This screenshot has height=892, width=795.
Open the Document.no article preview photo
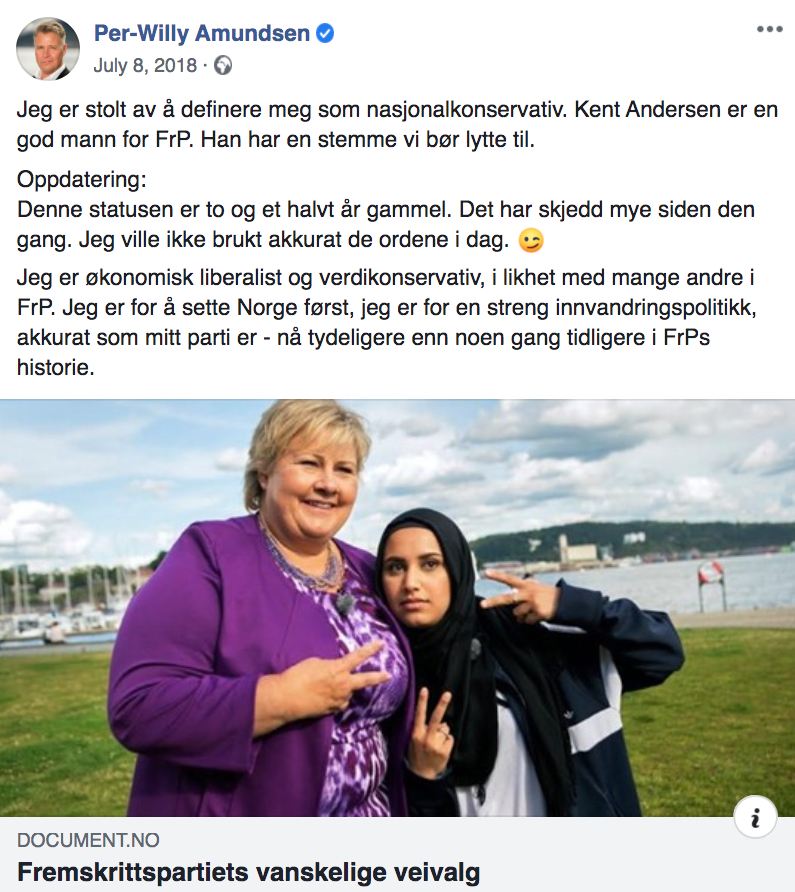click(397, 608)
